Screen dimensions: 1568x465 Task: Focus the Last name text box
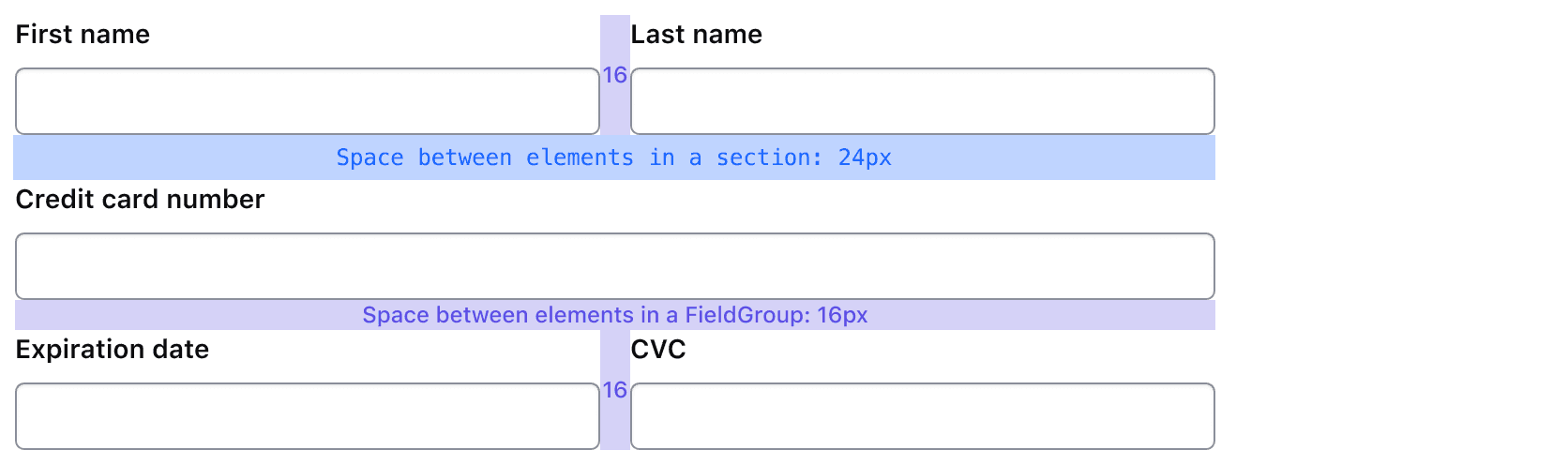[923, 101]
